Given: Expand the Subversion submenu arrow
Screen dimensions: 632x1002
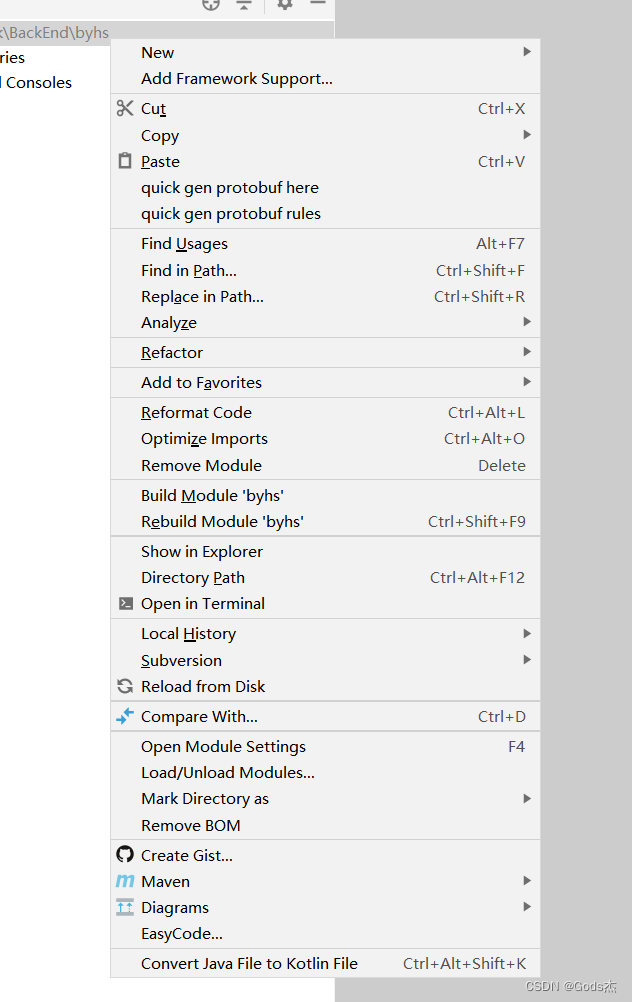Looking at the screenshot, I should [x=527, y=659].
